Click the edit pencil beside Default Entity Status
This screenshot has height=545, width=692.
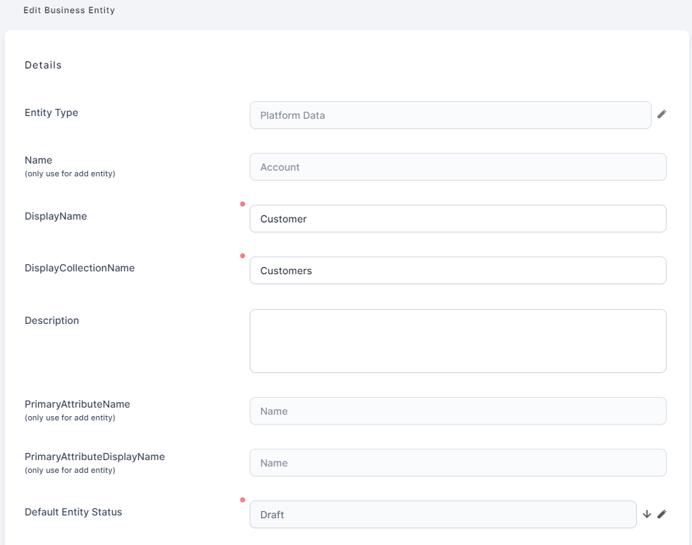[662, 514]
